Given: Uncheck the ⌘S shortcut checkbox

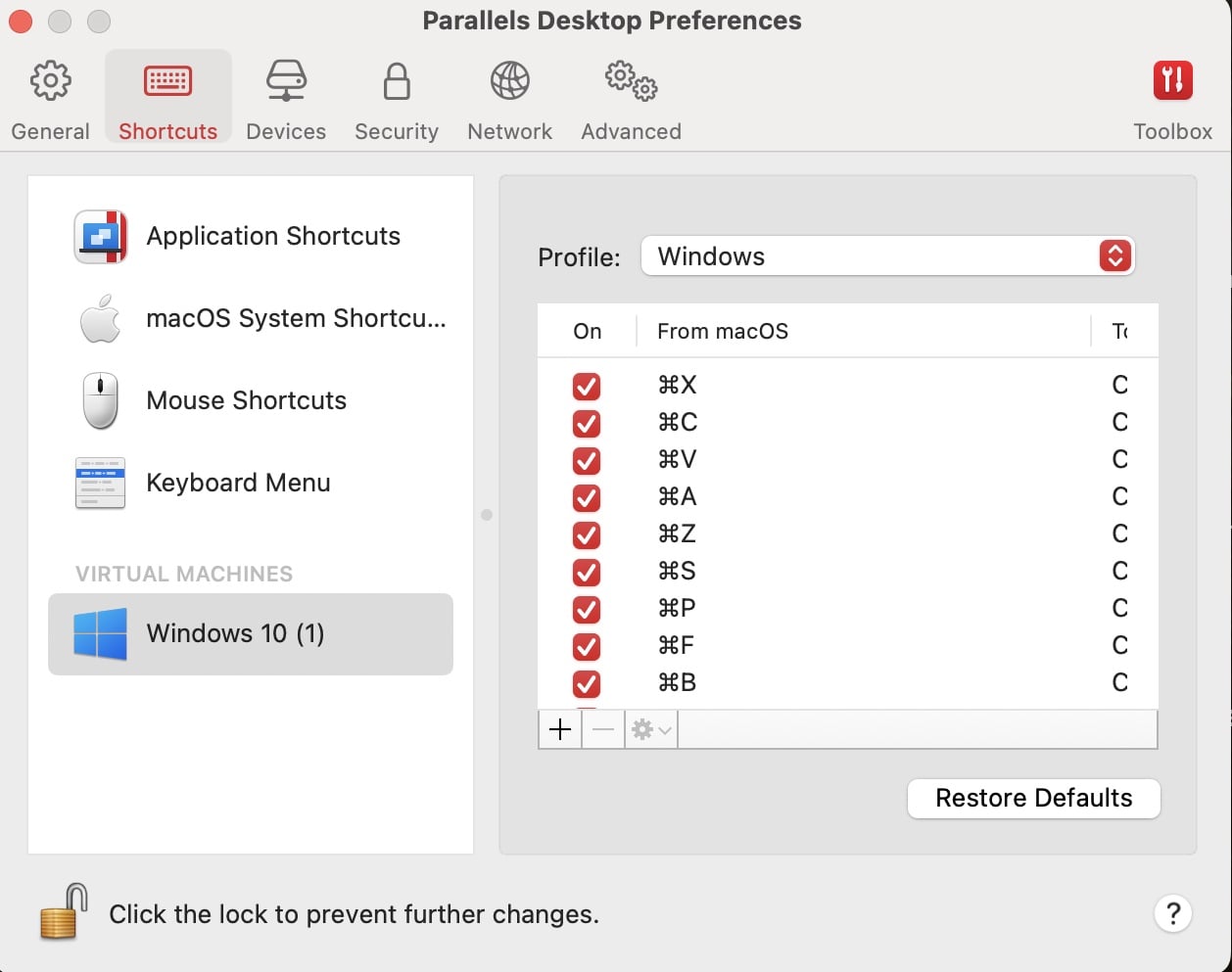Looking at the screenshot, I should 587,573.
